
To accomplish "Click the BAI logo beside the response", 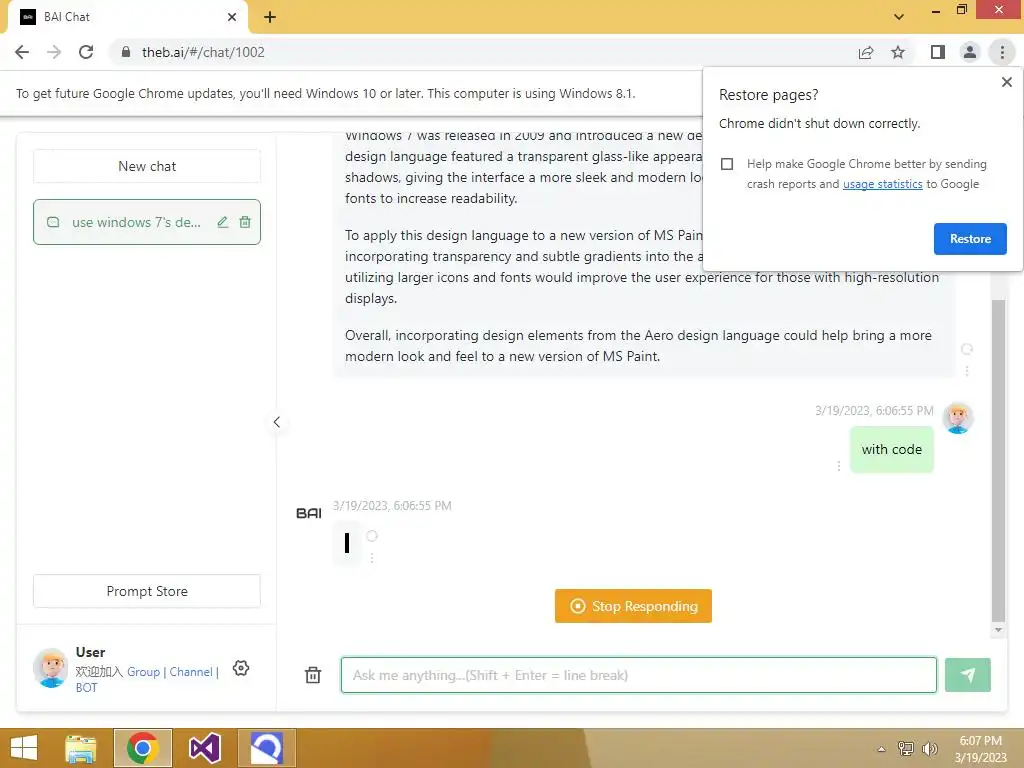I will click(309, 513).
